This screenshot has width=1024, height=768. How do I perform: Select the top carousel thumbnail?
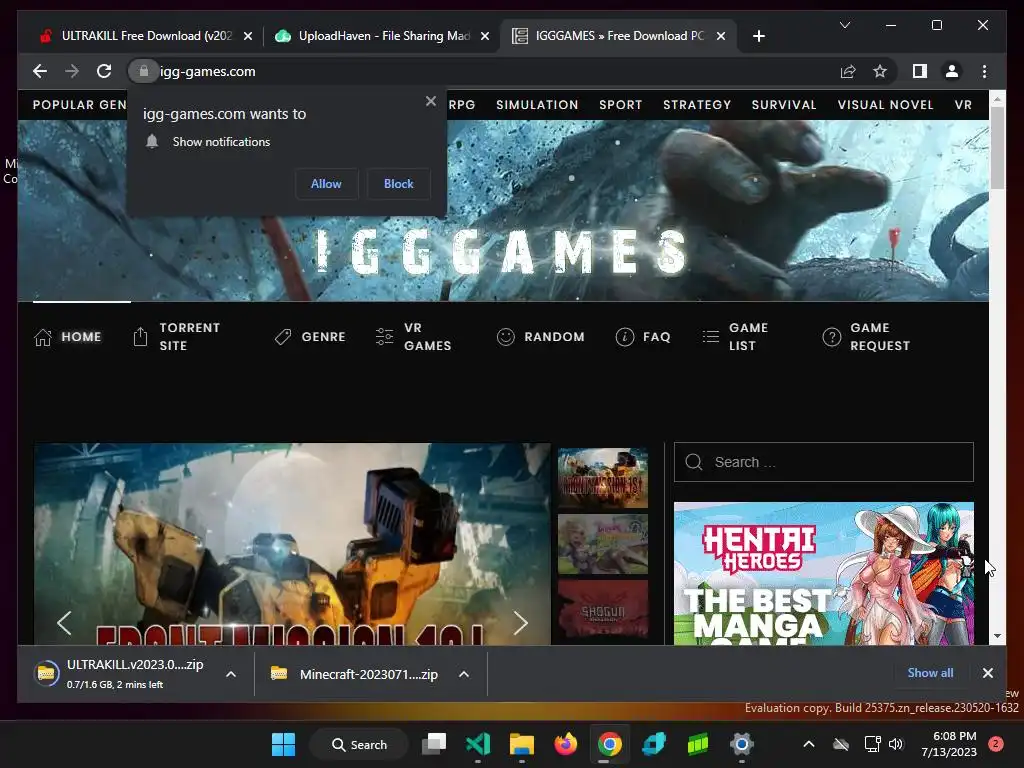point(603,478)
